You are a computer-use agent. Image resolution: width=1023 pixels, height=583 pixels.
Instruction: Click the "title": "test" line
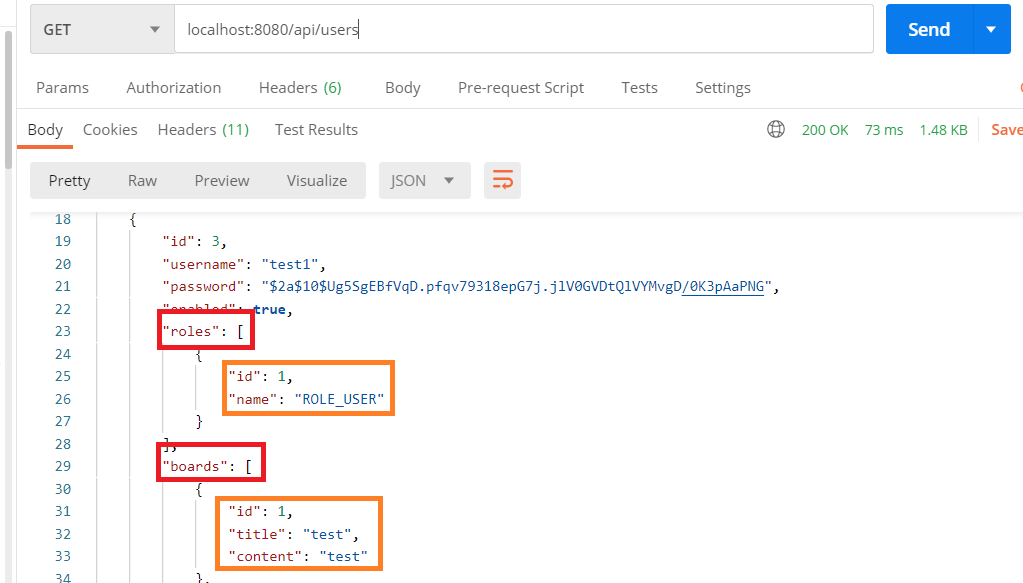click(294, 534)
